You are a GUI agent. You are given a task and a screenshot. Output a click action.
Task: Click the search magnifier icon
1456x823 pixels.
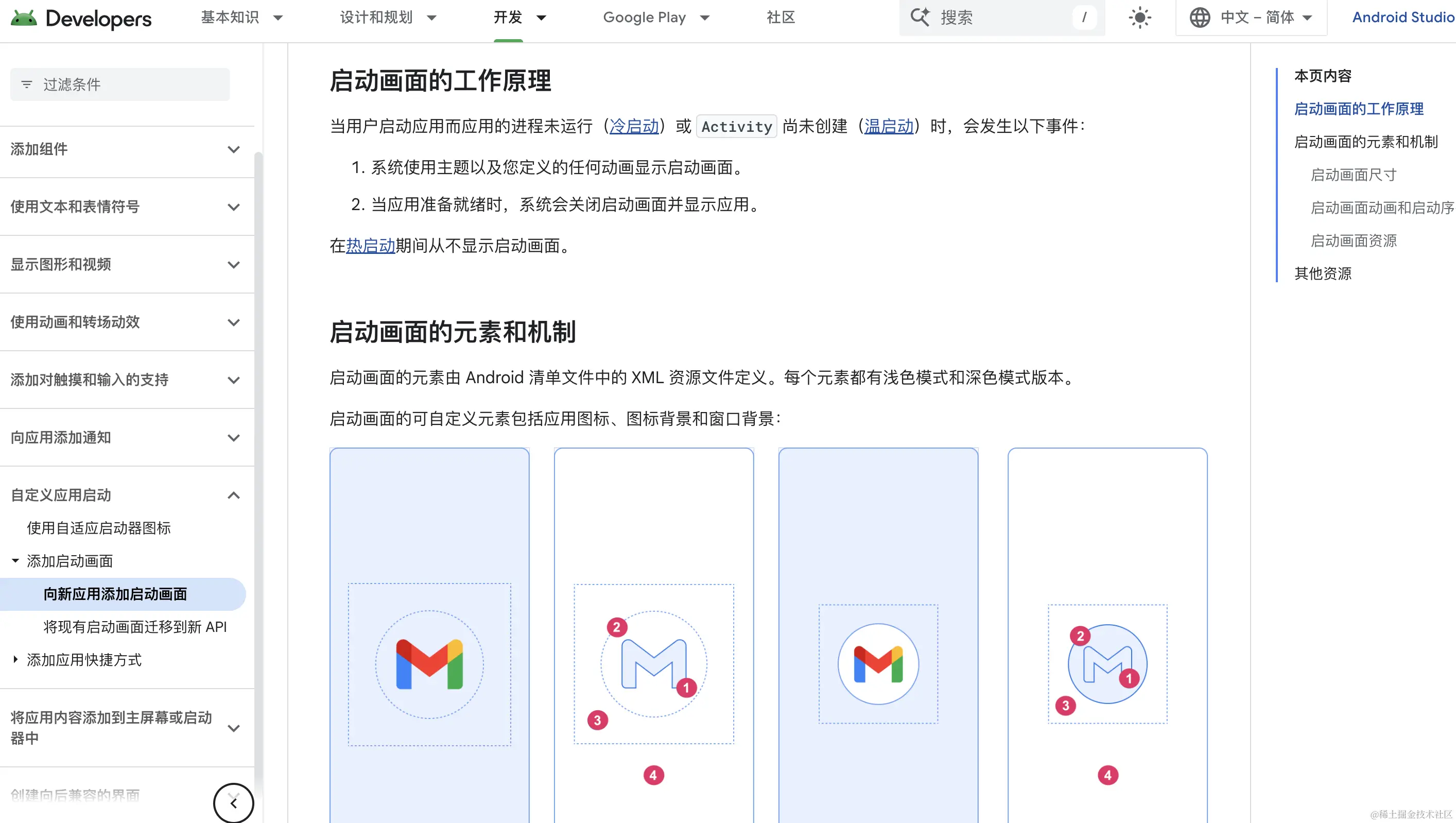919,17
